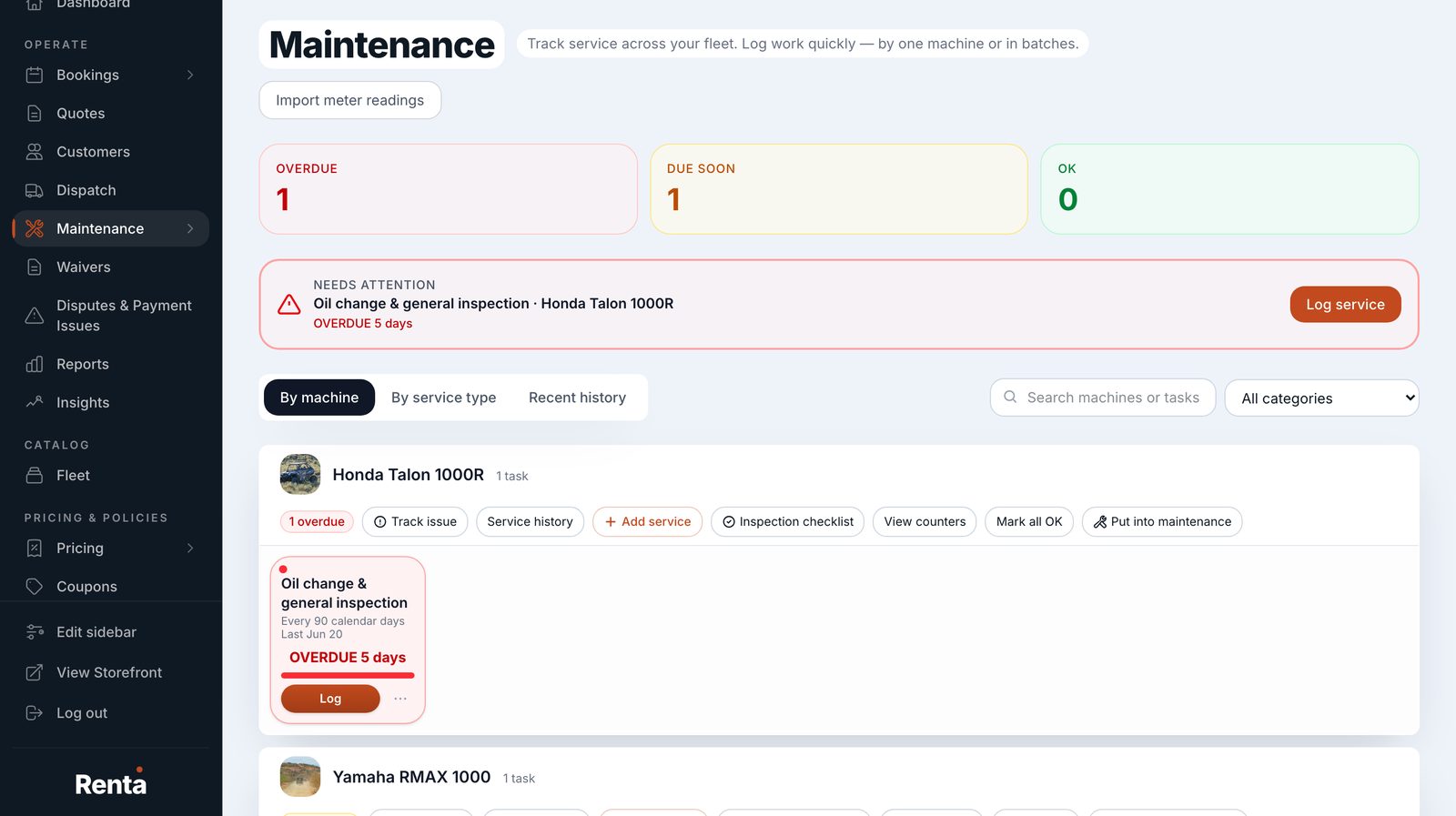Expand the Bookings submenu chevron
This screenshot has width=1456, height=816.
[x=190, y=75]
